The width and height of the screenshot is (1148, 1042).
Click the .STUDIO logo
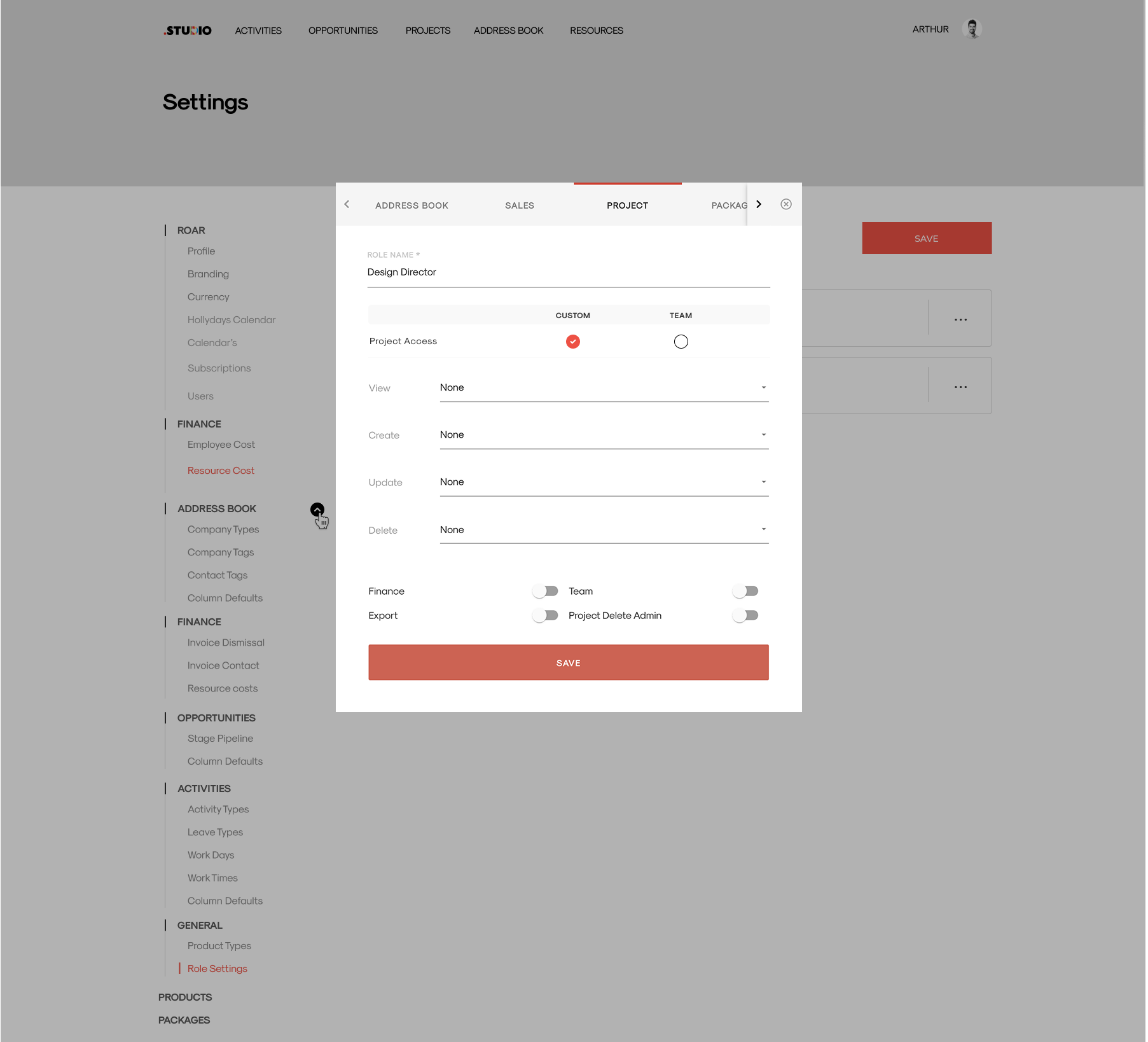click(188, 31)
